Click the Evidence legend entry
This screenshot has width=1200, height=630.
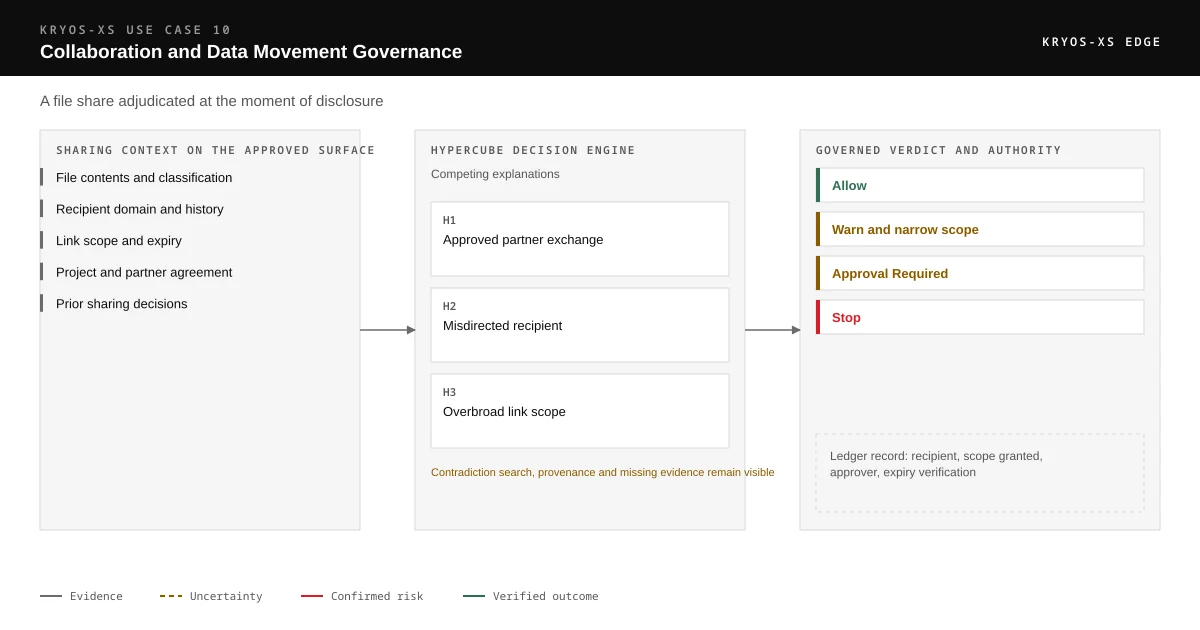(x=81, y=596)
